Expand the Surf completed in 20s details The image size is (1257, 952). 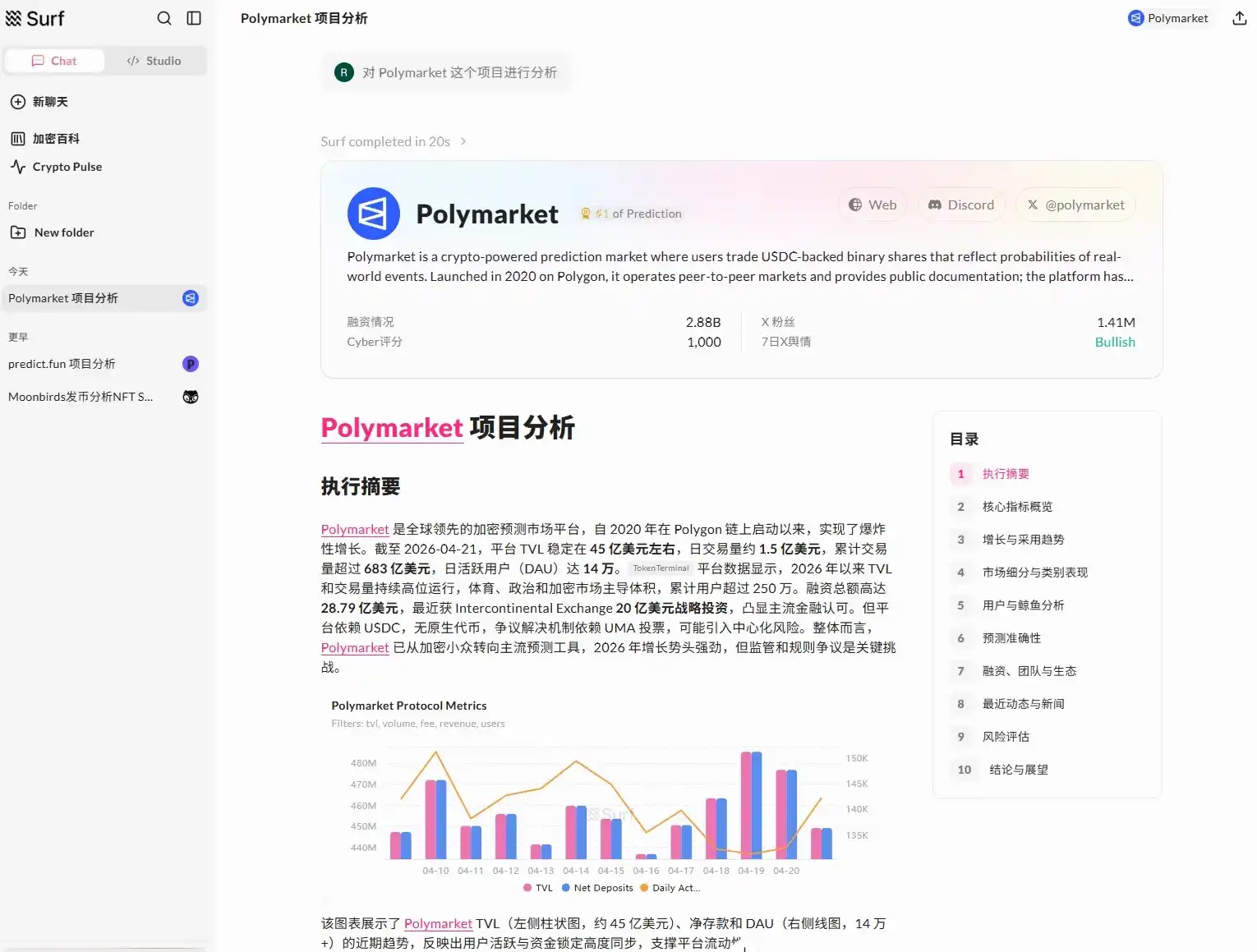point(394,141)
